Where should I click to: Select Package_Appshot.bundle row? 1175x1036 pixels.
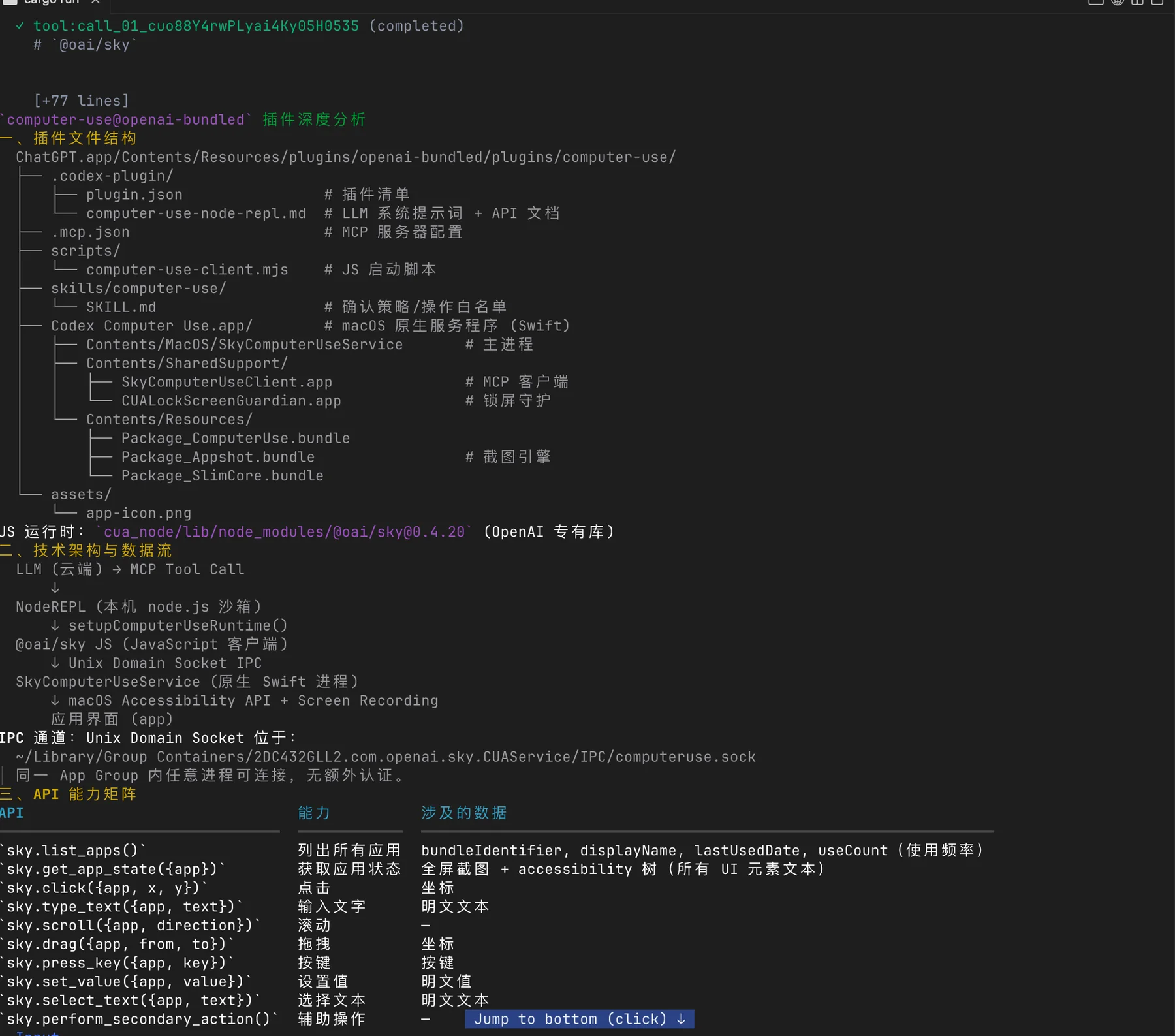(218, 457)
